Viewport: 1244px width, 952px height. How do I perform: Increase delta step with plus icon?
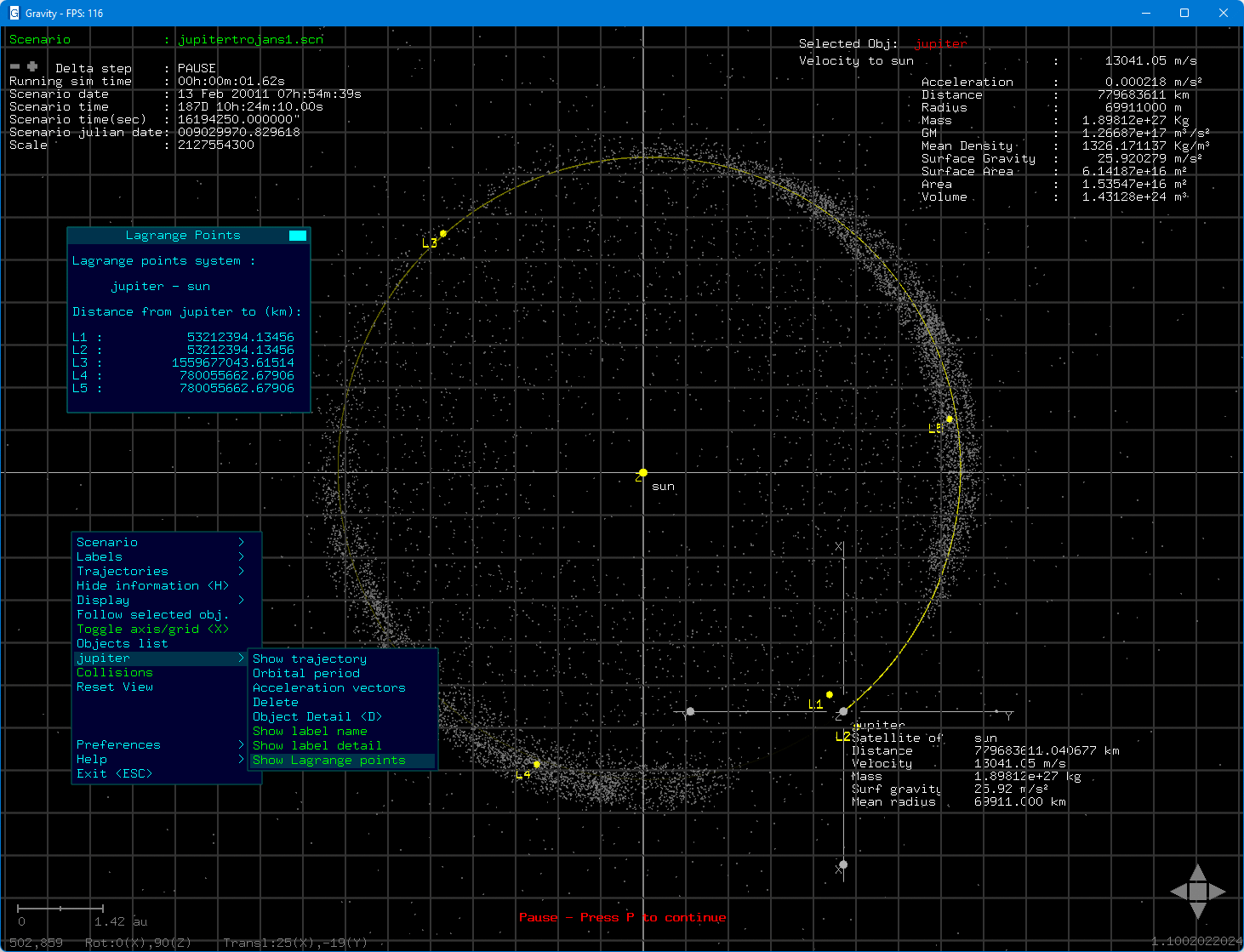point(32,66)
